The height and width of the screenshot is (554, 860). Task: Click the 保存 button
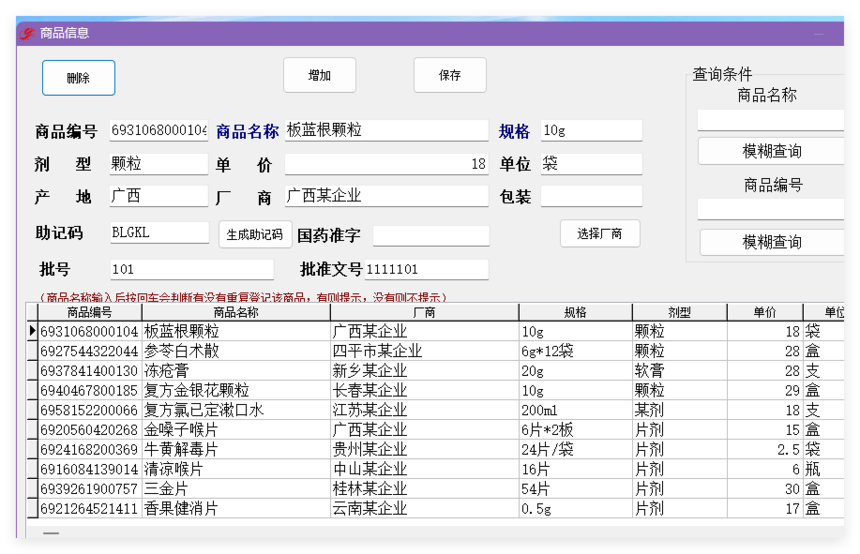coord(450,75)
